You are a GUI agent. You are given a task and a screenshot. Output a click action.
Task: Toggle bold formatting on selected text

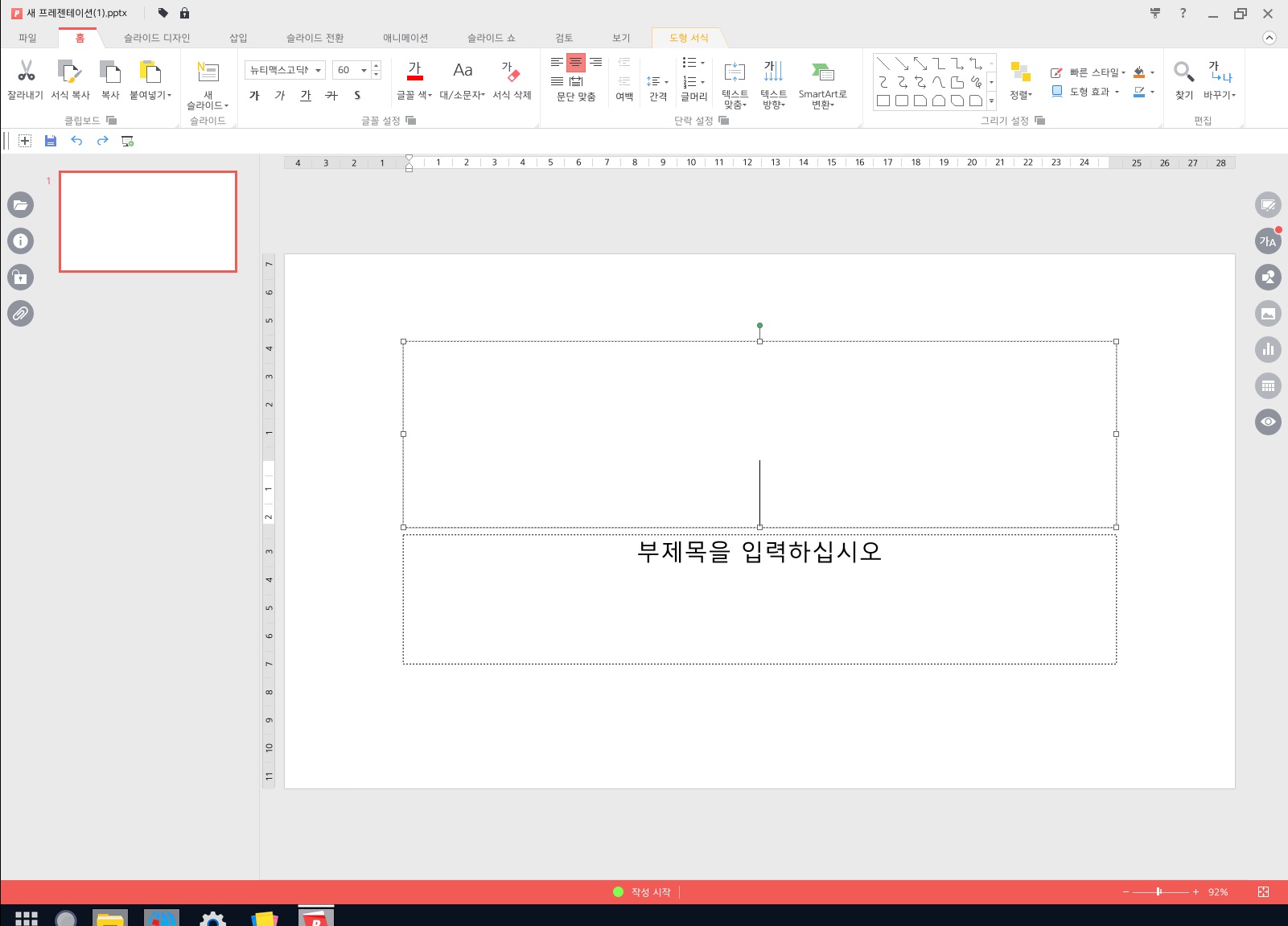coord(254,96)
